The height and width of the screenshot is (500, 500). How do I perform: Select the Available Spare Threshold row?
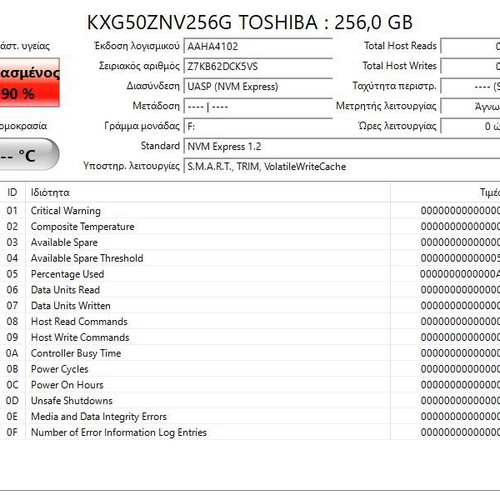(250, 258)
